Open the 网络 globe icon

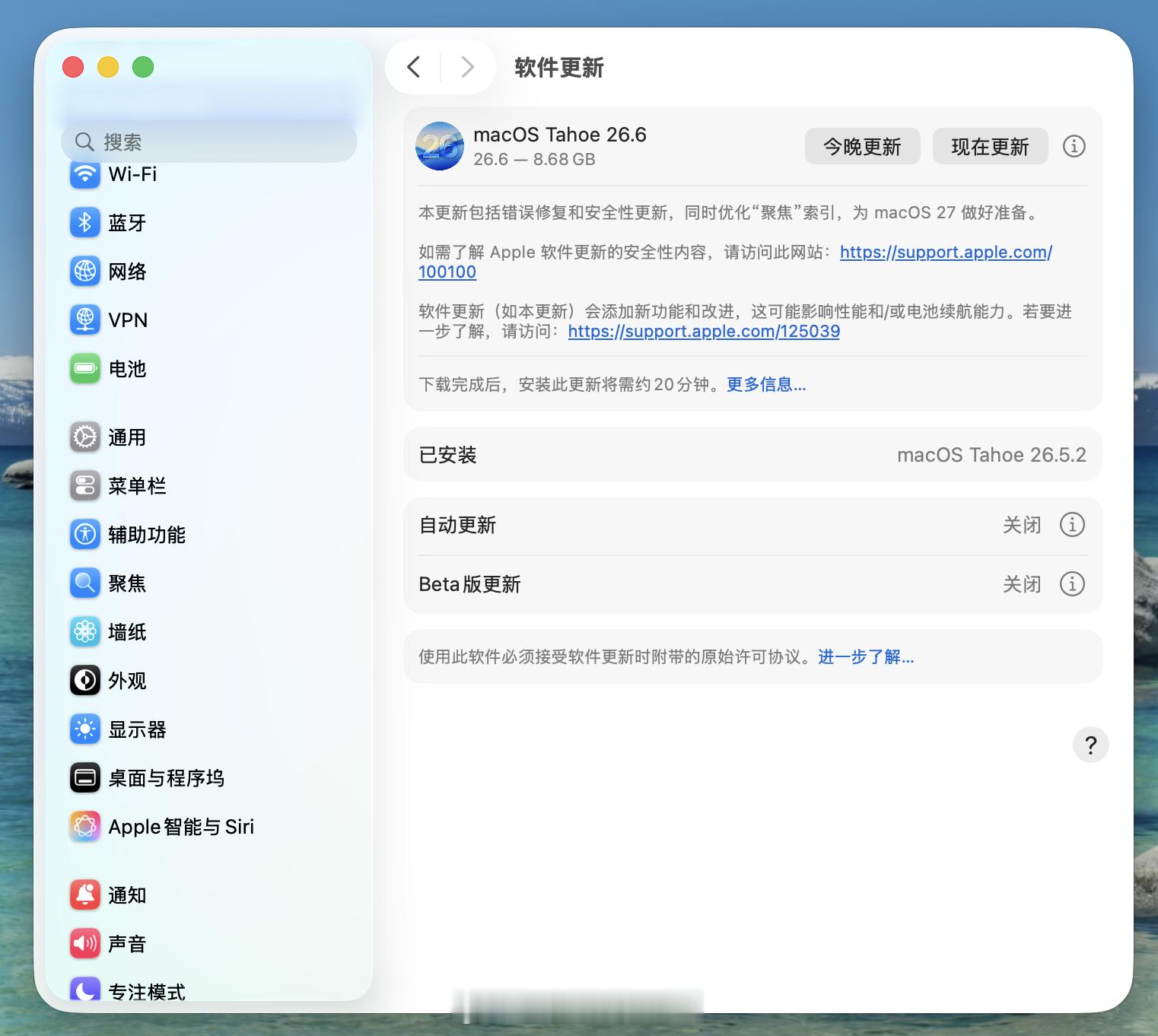pyautogui.click(x=85, y=272)
